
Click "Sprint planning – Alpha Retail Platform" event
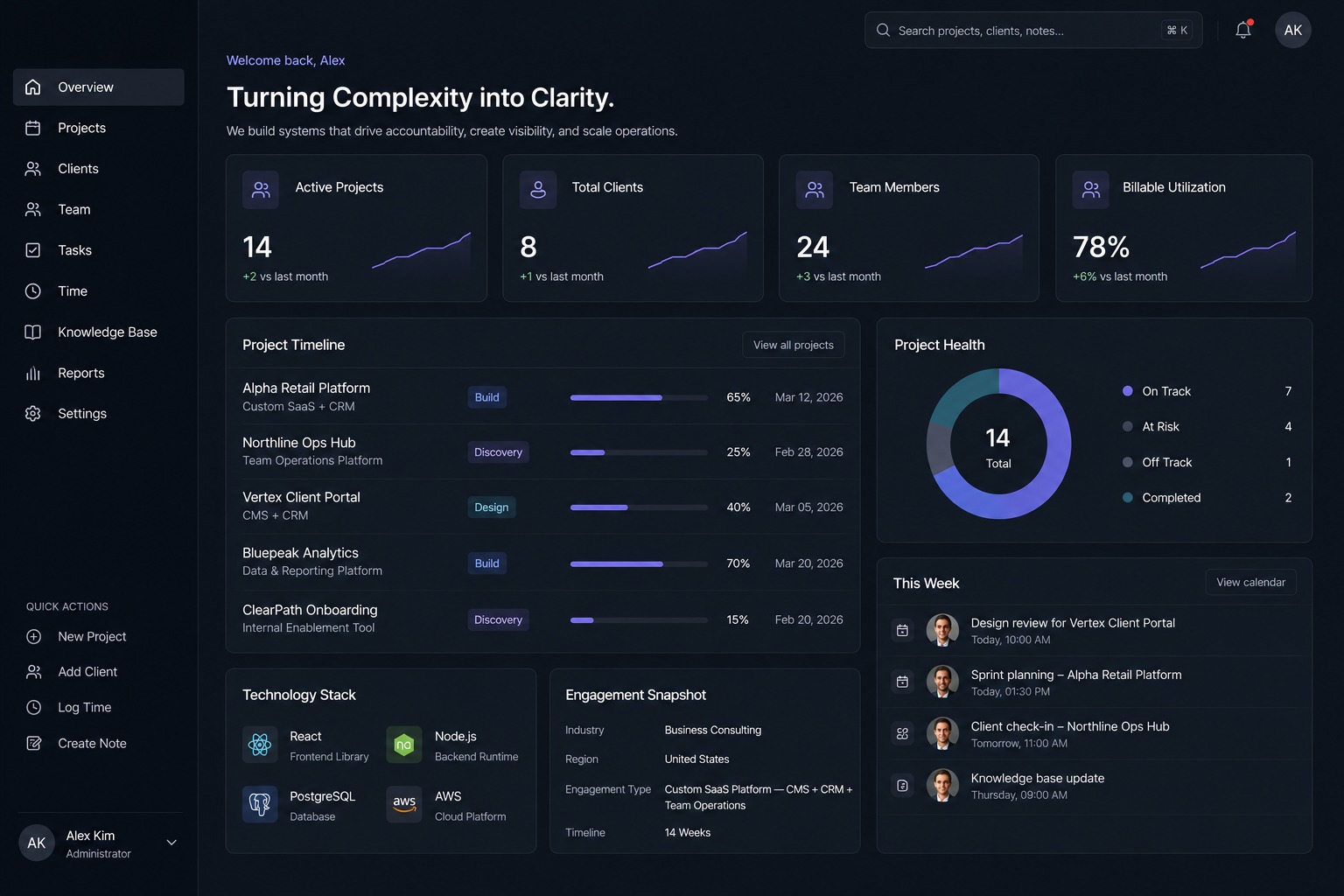(x=1076, y=675)
